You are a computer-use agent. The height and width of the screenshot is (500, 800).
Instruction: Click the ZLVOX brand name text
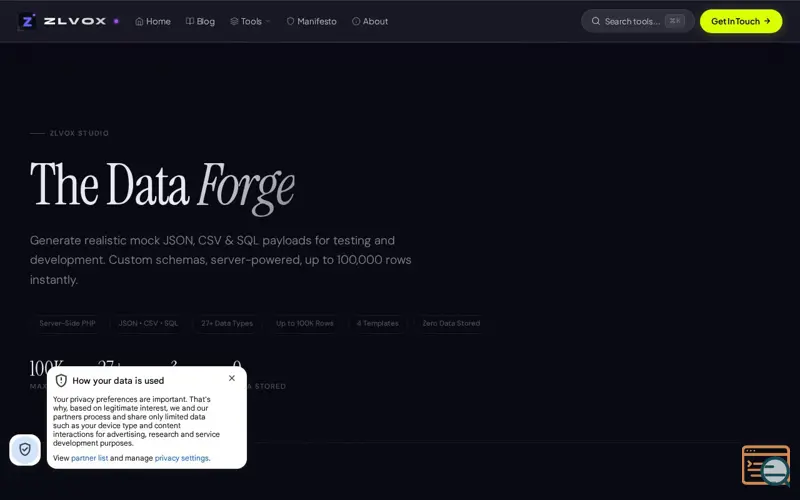coord(75,21)
